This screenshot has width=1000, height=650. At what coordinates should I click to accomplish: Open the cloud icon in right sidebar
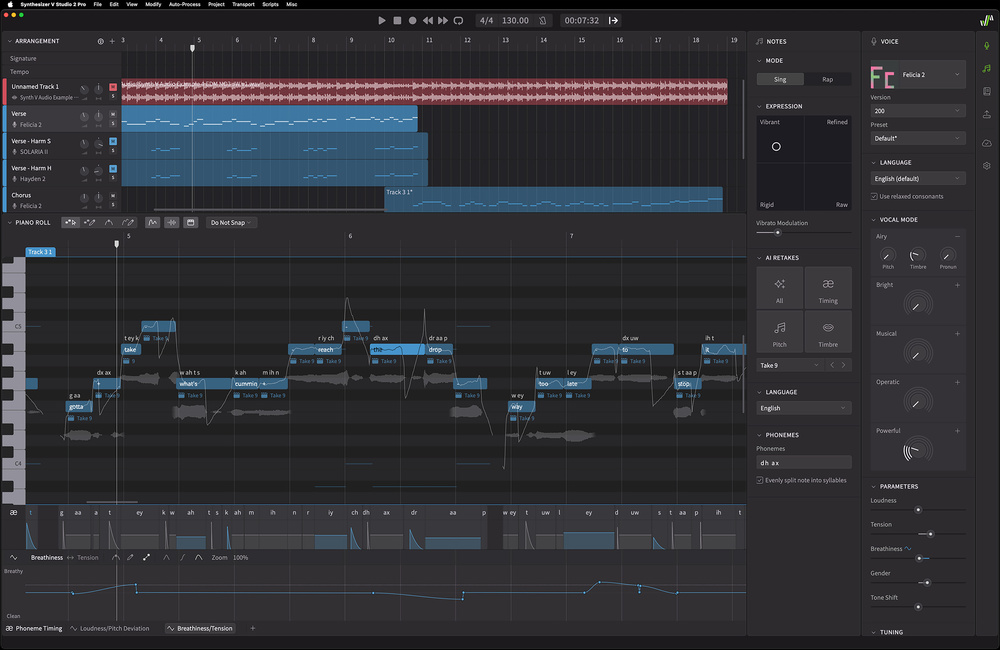(987, 143)
